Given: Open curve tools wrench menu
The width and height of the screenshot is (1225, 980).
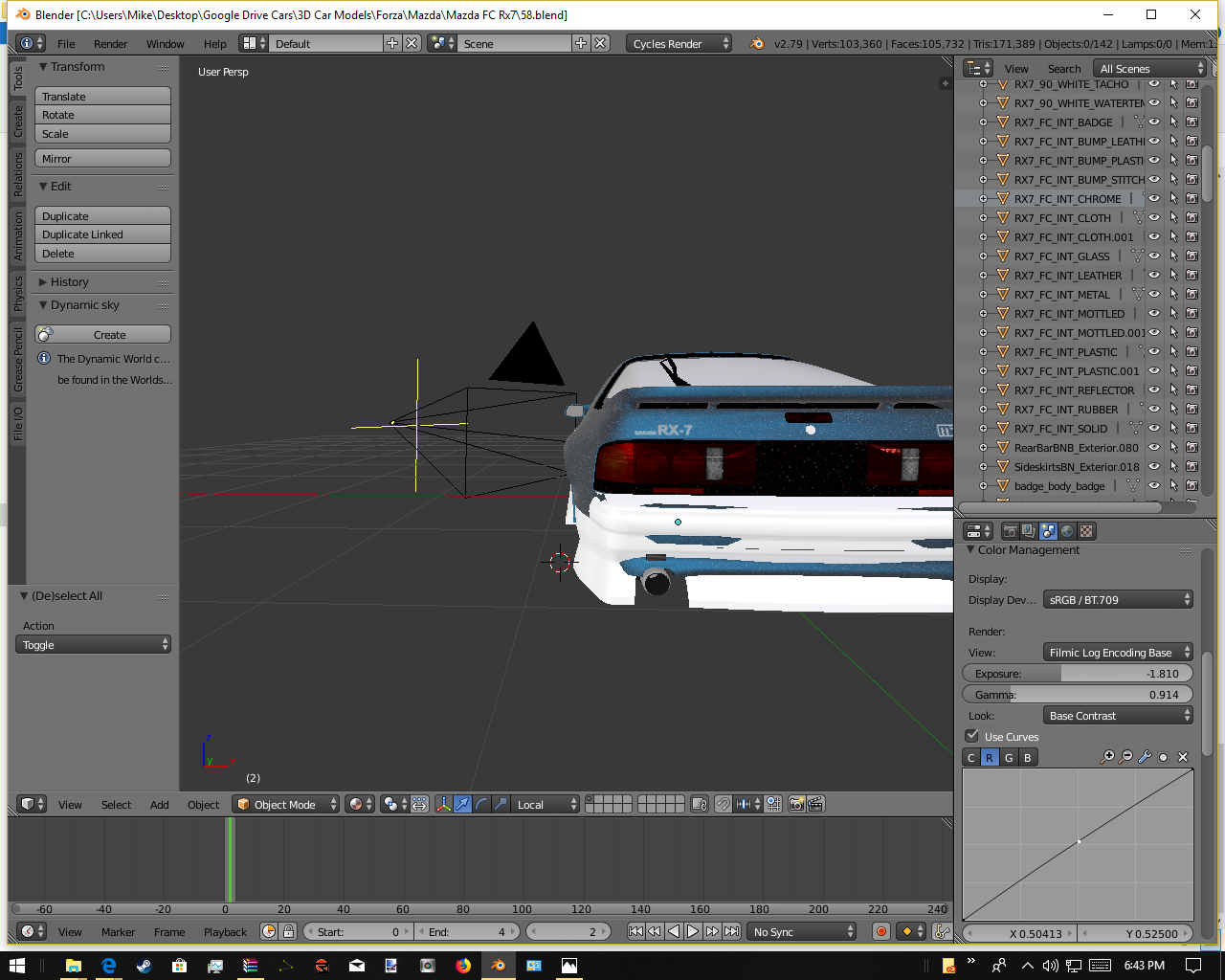Looking at the screenshot, I should [1145, 757].
